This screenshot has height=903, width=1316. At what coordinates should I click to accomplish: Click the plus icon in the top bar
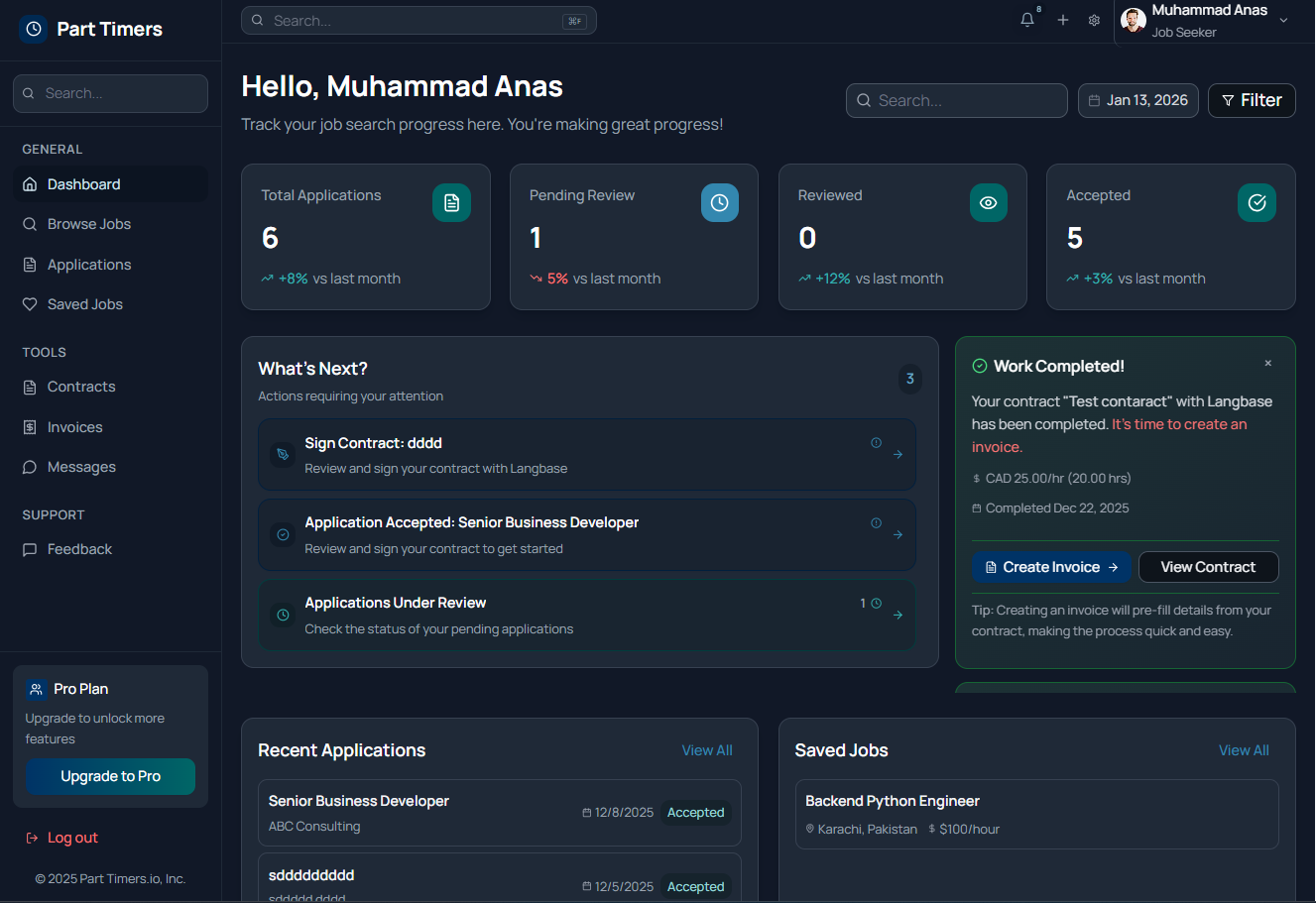point(1062,19)
